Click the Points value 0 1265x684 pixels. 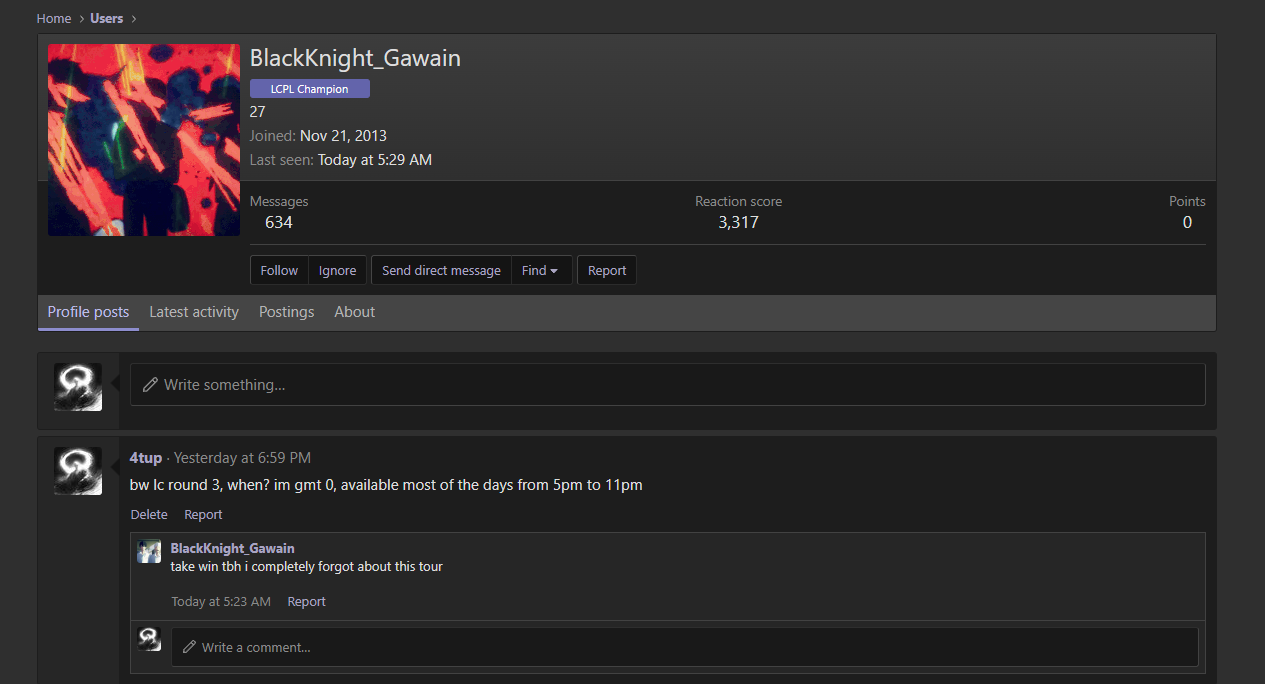pyautogui.click(x=1187, y=222)
